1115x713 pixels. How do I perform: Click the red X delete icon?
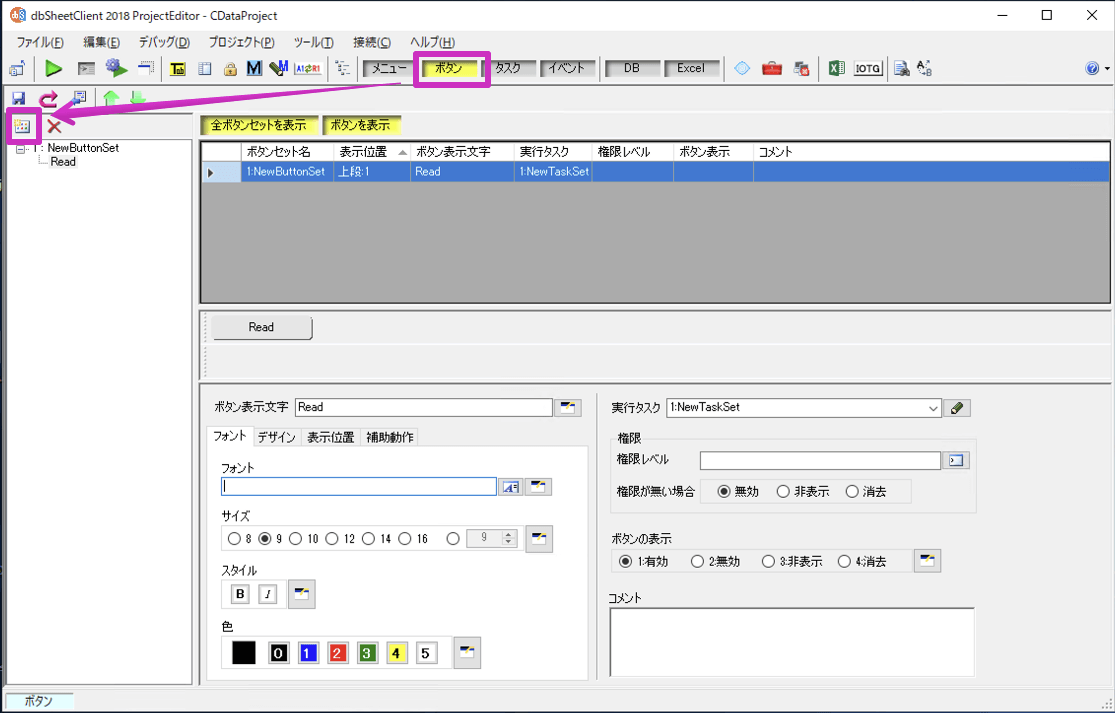tap(54, 126)
